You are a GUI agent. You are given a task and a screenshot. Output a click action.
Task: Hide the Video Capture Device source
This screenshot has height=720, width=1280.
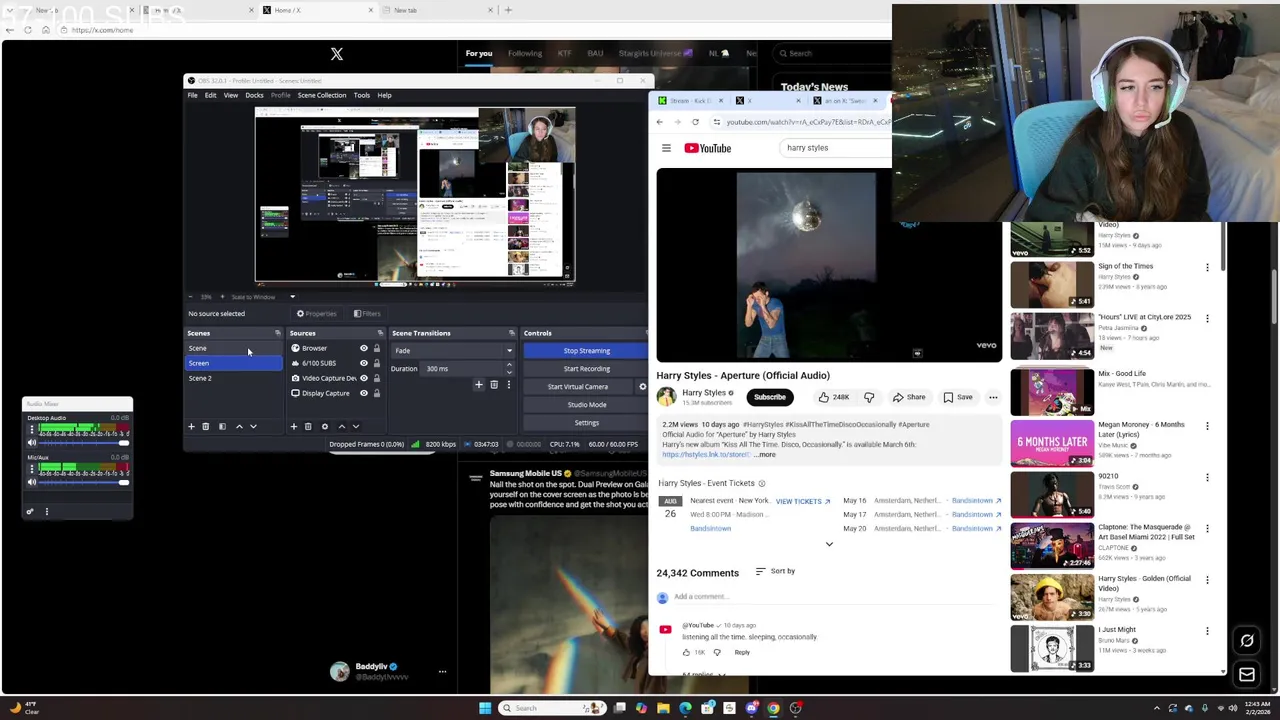coord(364,378)
